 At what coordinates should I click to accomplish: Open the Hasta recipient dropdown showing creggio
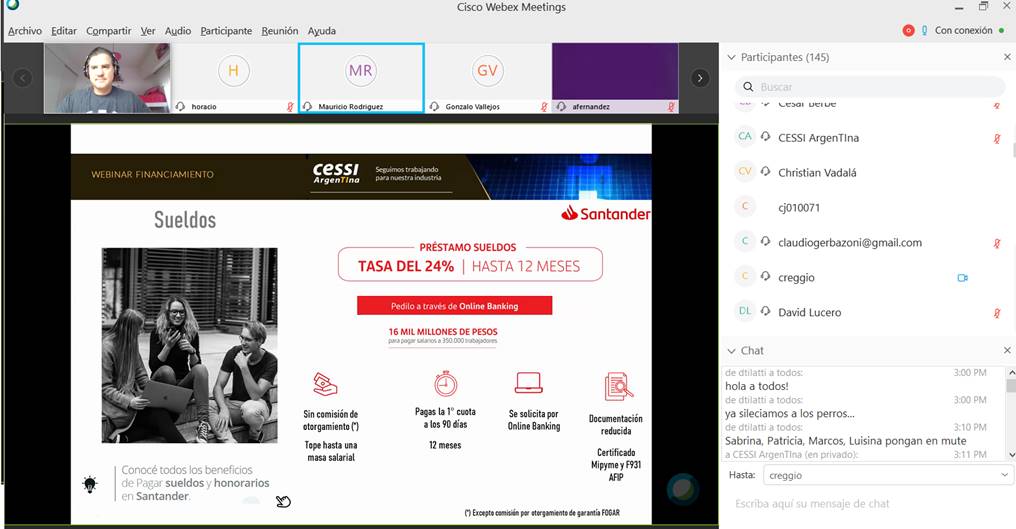coord(888,475)
